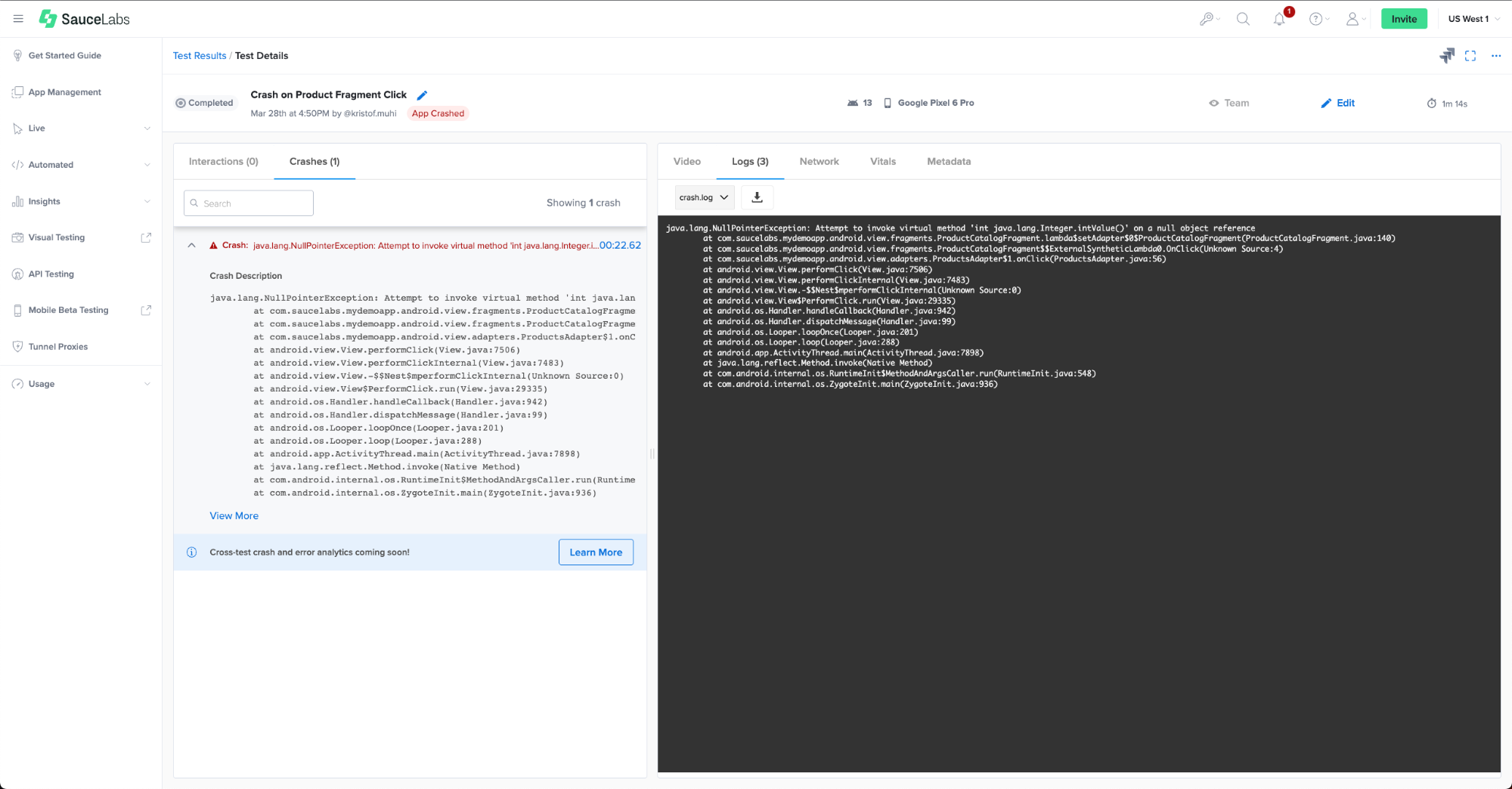This screenshot has width=1512, height=789.
Task: Click the Learn More button
Action: coord(596,552)
